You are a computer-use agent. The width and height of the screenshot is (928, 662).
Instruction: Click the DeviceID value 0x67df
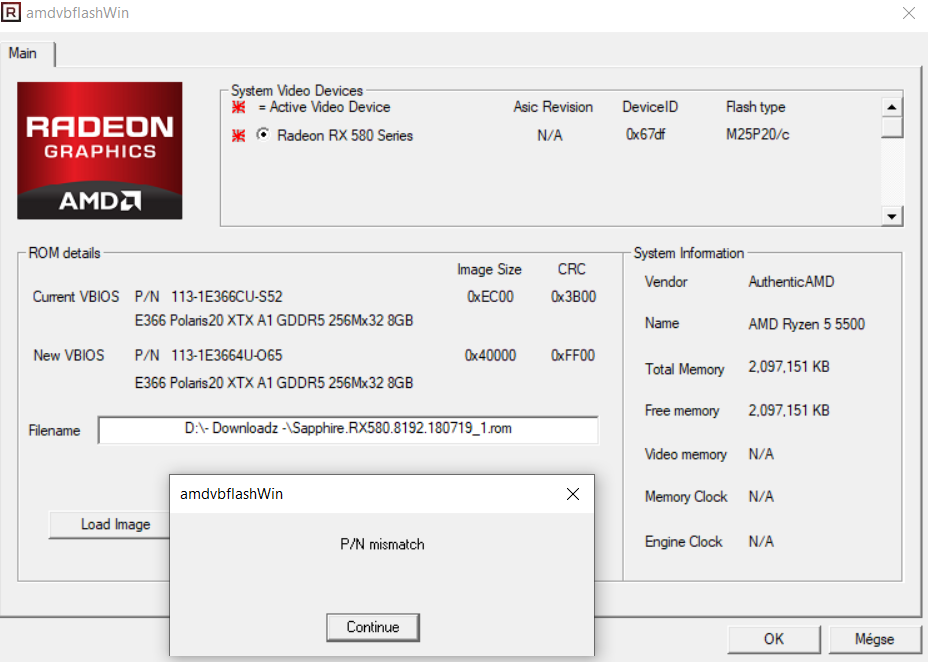click(645, 135)
